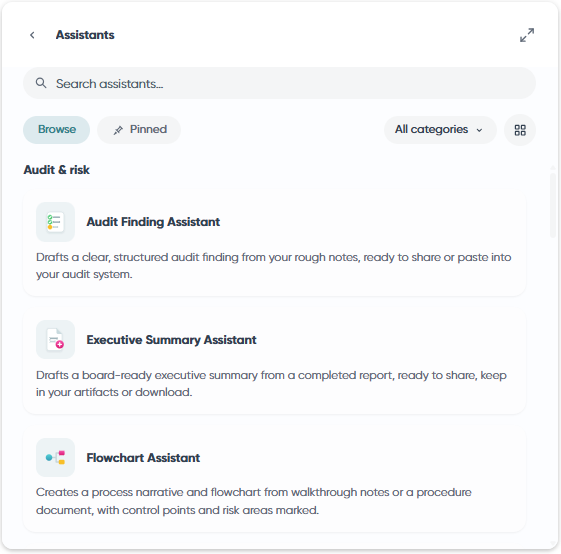
Task: Select the Audit Finding Assistant description card
Action: pos(274,243)
